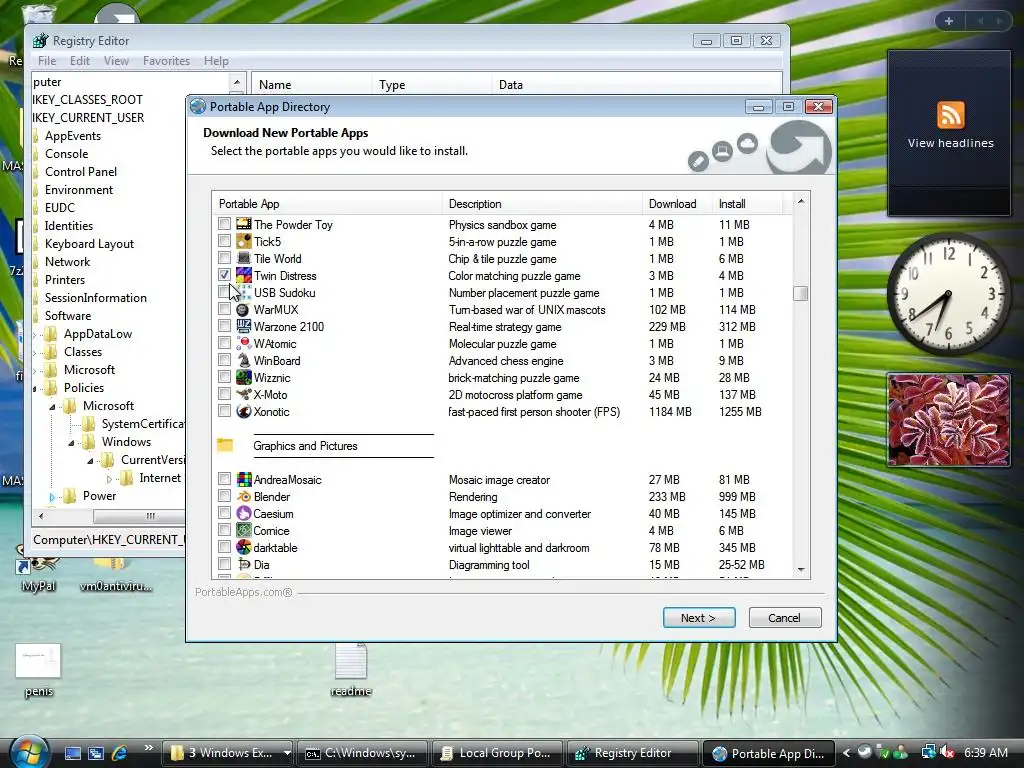Click the Twin Distress app icon
The width and height of the screenshot is (1024, 768).
(x=244, y=275)
